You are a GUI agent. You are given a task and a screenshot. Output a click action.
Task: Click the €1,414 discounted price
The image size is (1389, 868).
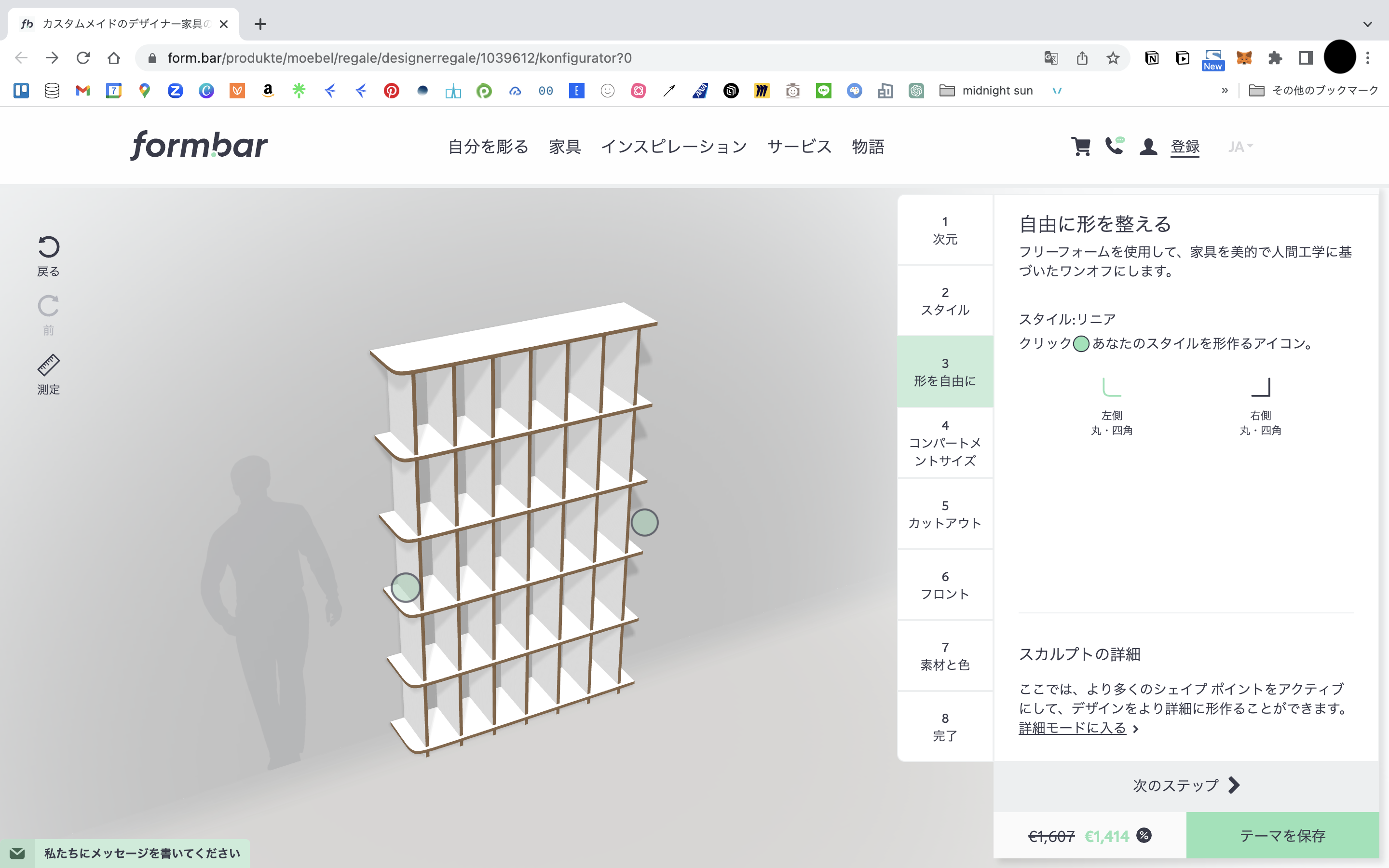(1106, 836)
